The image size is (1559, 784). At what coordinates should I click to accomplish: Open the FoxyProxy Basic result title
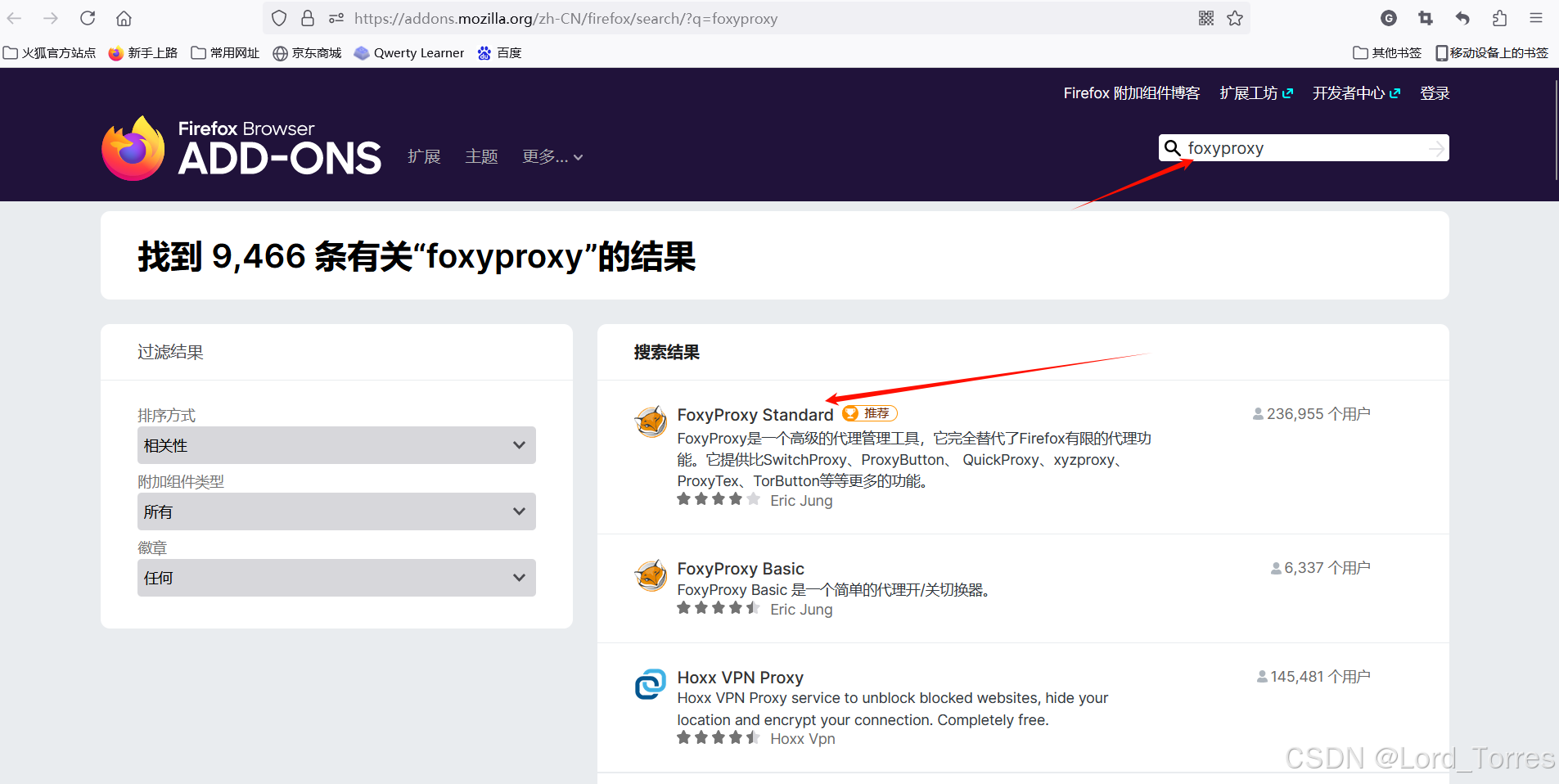pyautogui.click(x=741, y=569)
